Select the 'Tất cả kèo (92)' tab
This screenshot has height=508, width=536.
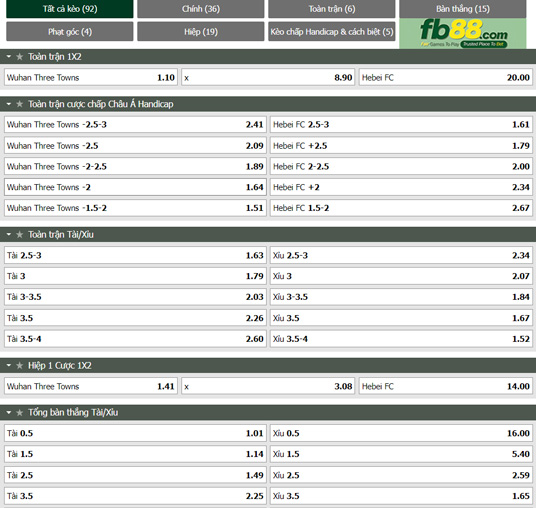70,9
